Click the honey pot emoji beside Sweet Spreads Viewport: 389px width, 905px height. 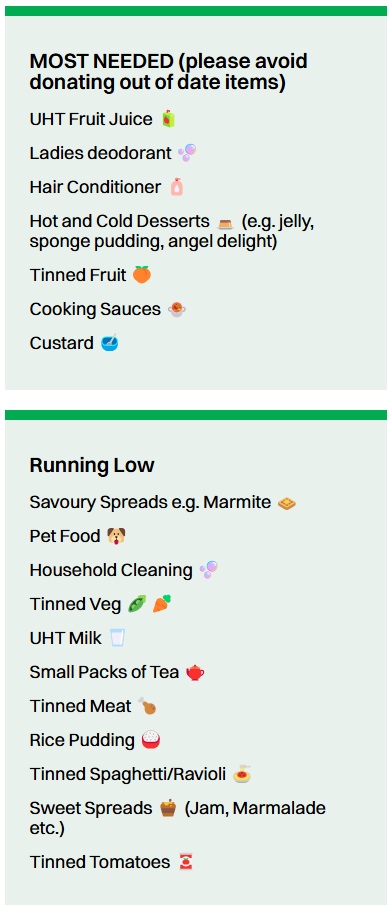click(168, 808)
